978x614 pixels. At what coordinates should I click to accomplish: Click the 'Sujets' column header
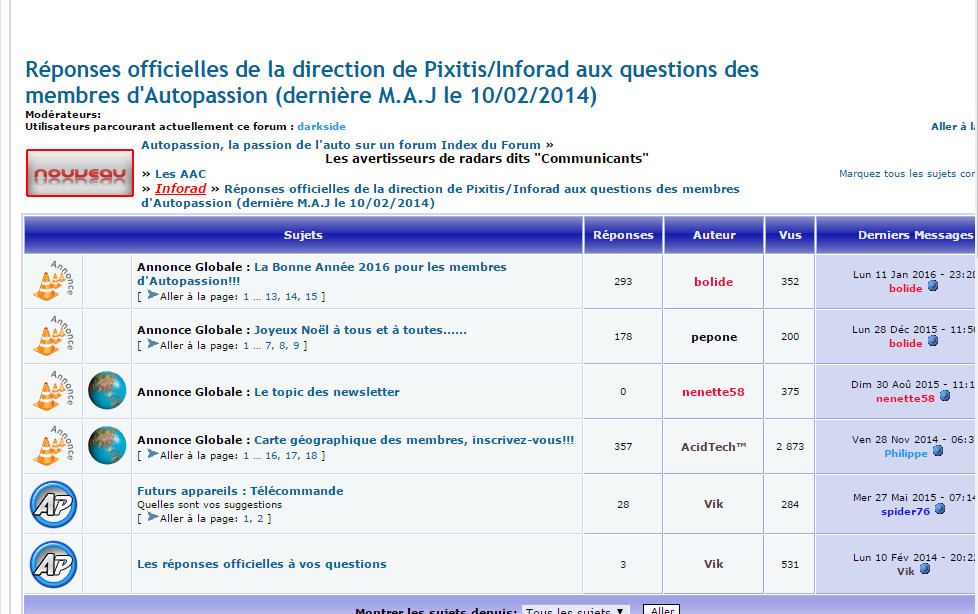[x=303, y=235]
